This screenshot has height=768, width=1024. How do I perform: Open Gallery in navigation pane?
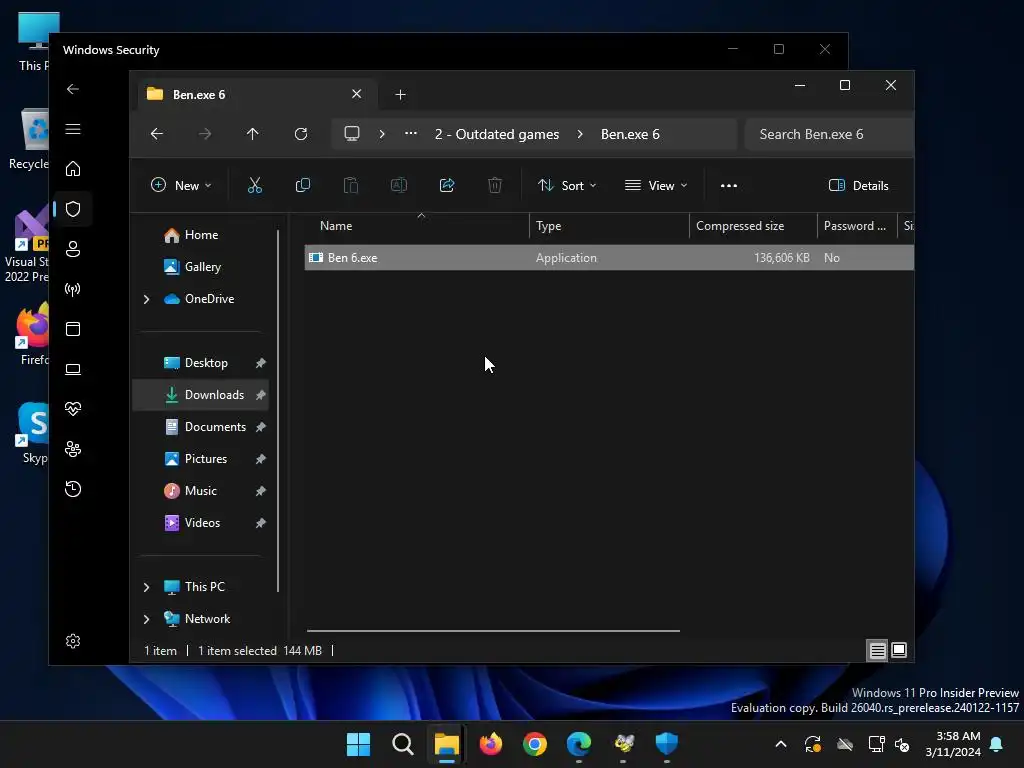(x=200, y=267)
